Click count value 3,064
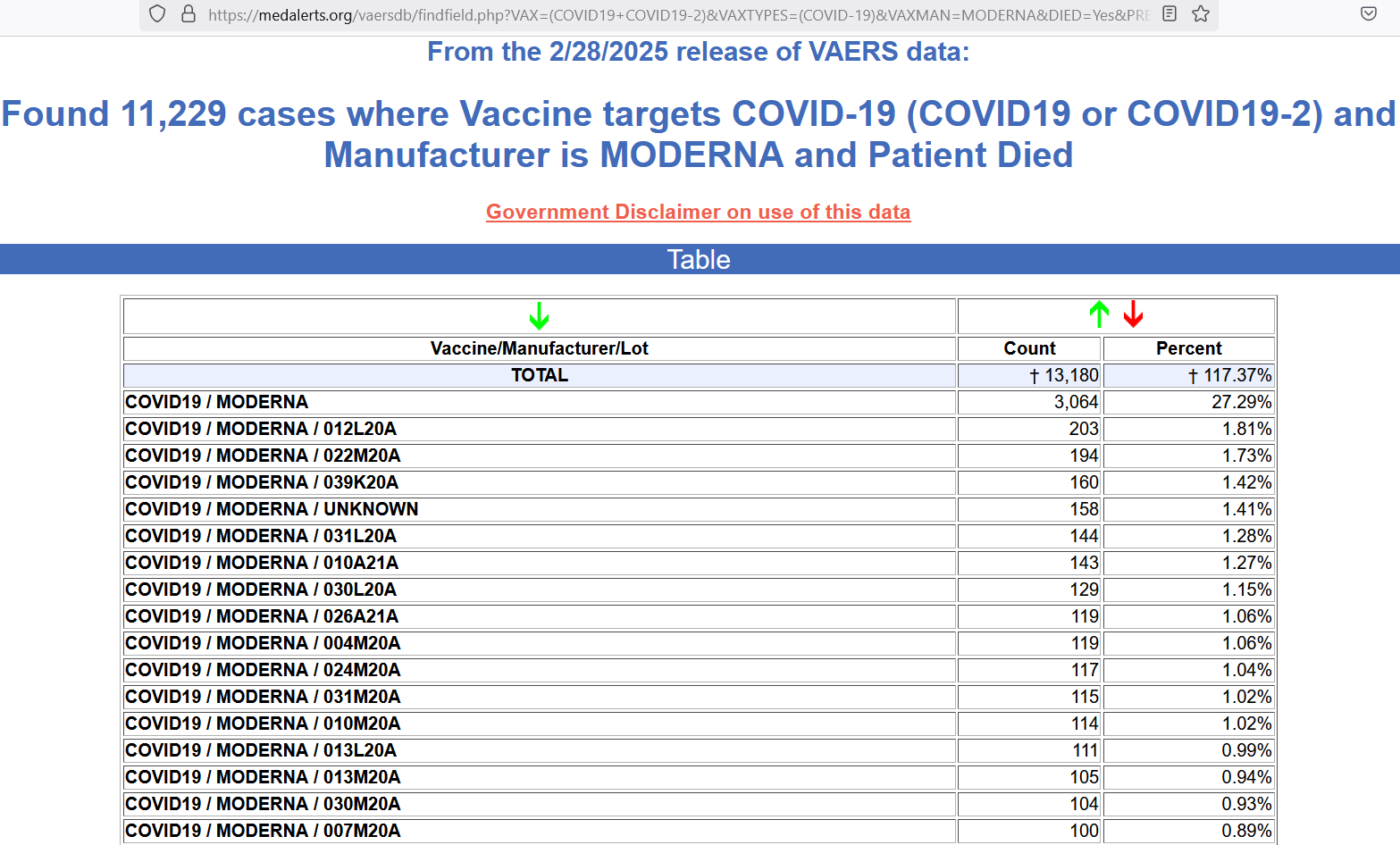1400x845 pixels. pos(1076,402)
